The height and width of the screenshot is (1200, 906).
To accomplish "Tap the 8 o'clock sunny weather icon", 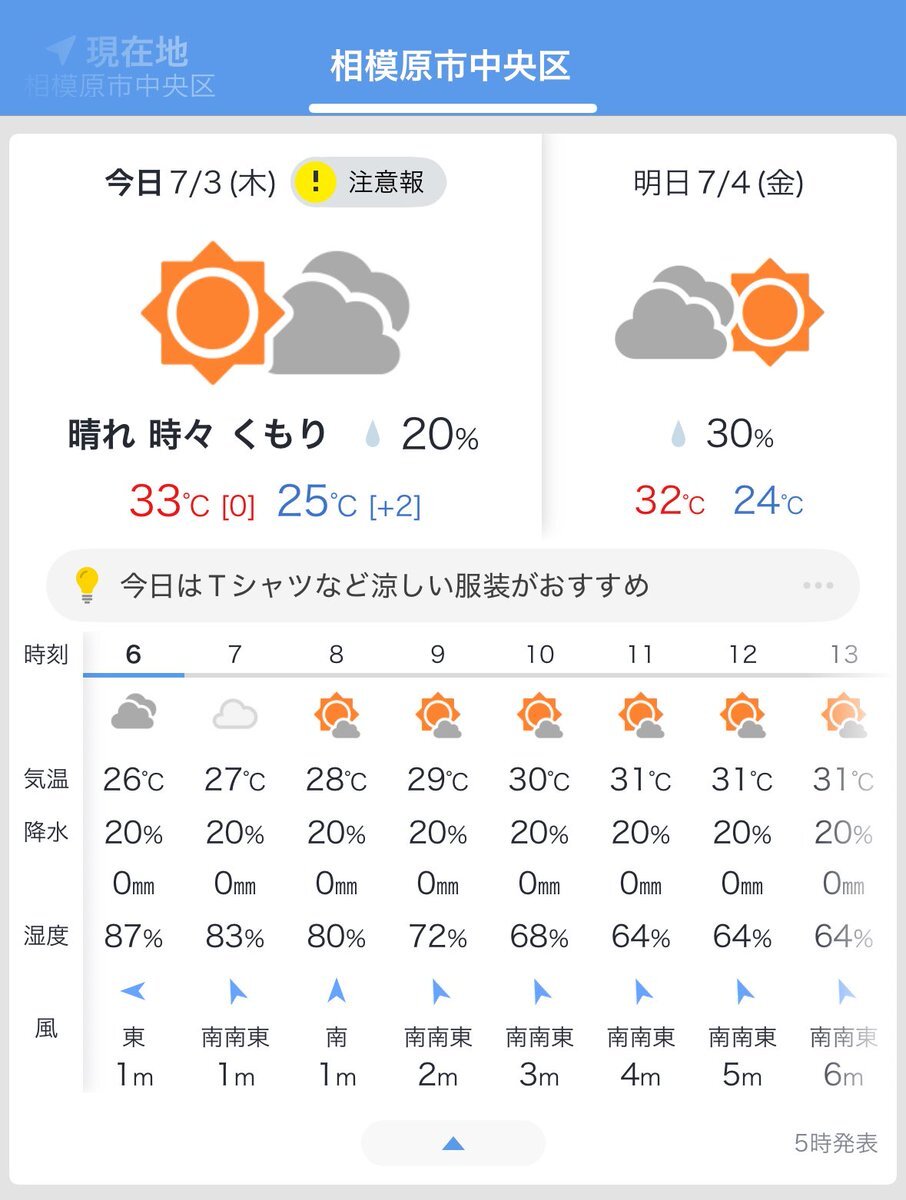I will pos(337,716).
